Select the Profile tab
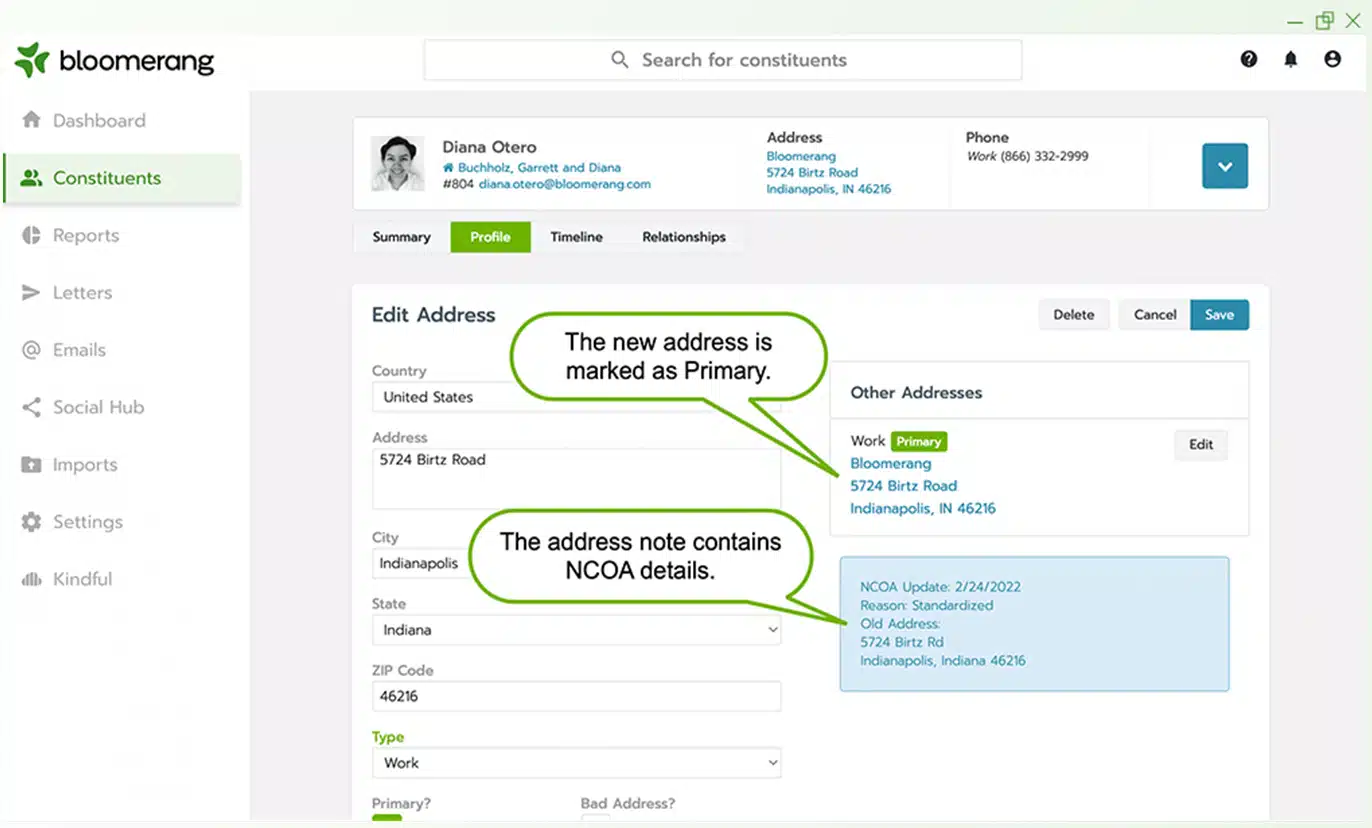This screenshot has height=828, width=1372. (490, 237)
